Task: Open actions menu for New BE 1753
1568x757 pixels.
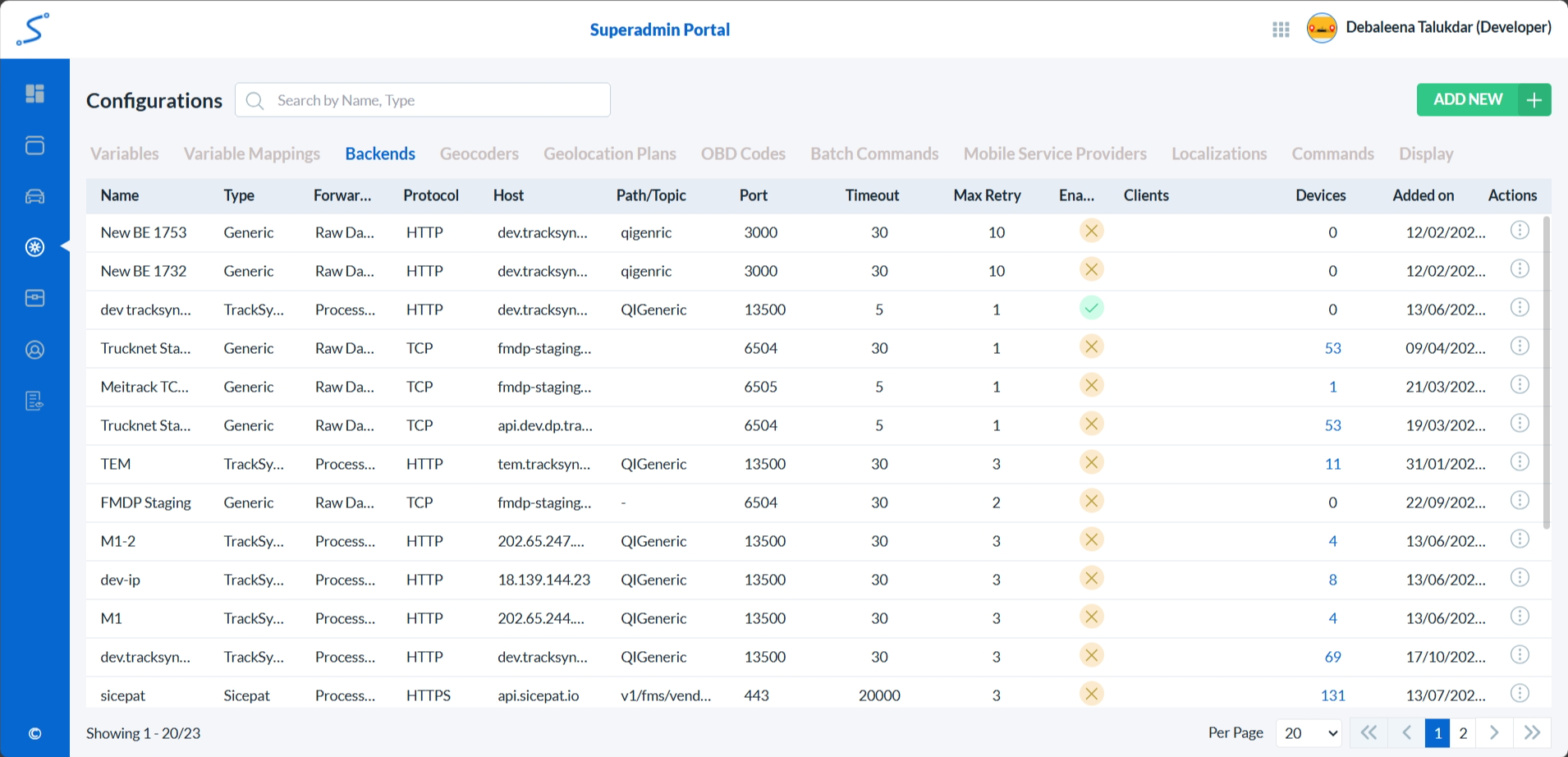Action: [1520, 231]
